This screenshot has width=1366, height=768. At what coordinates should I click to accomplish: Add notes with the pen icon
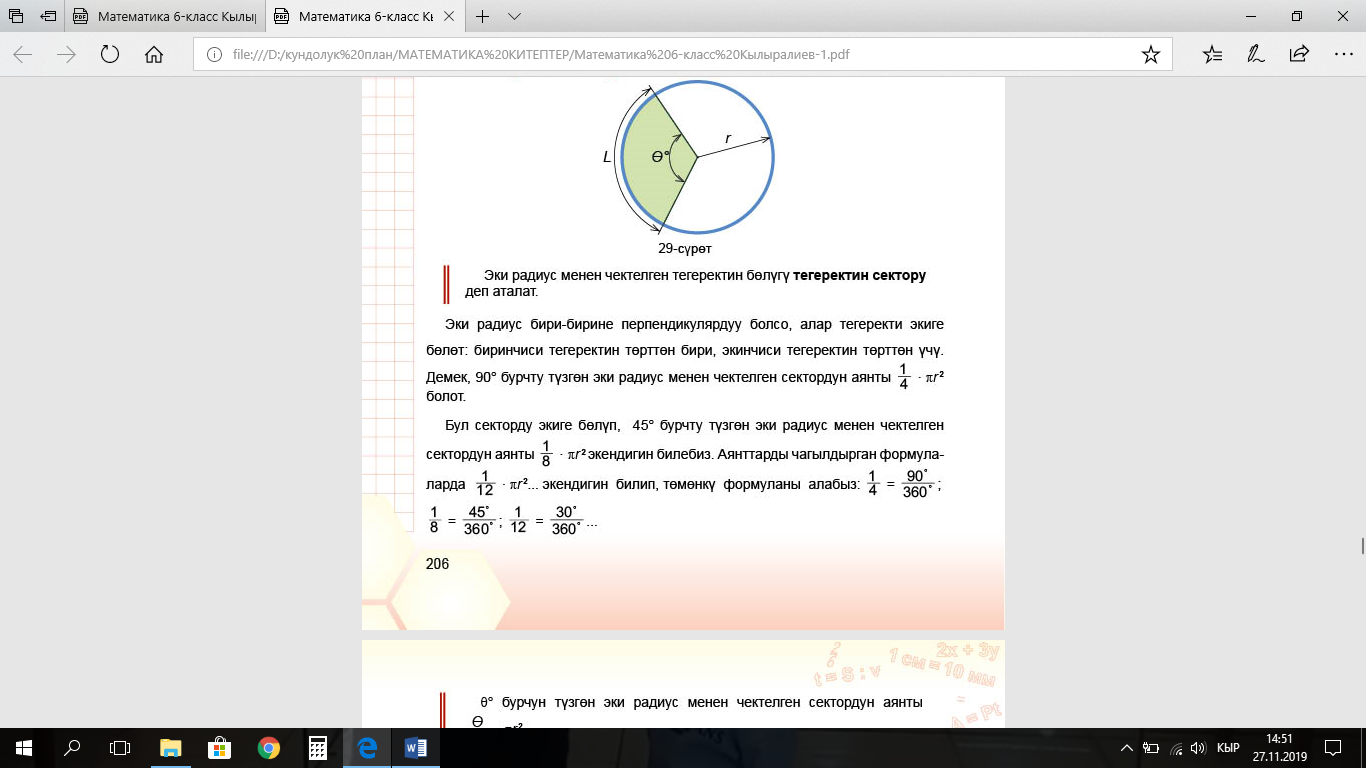(x=1256, y=55)
